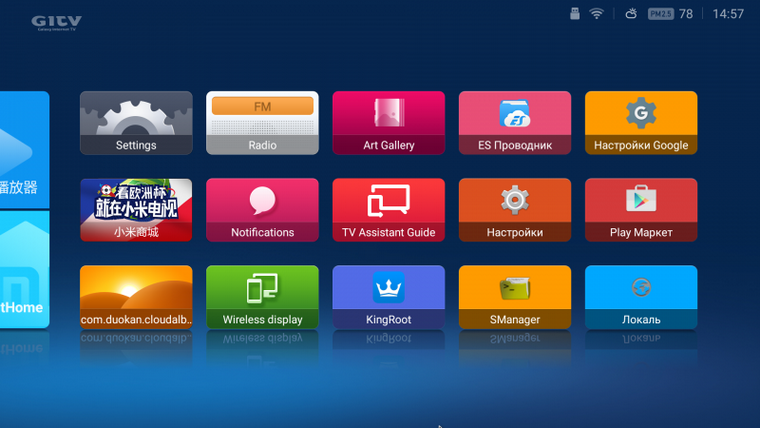Open the orange Настройки settings tile
This screenshot has width=760, height=428.
[515, 210]
